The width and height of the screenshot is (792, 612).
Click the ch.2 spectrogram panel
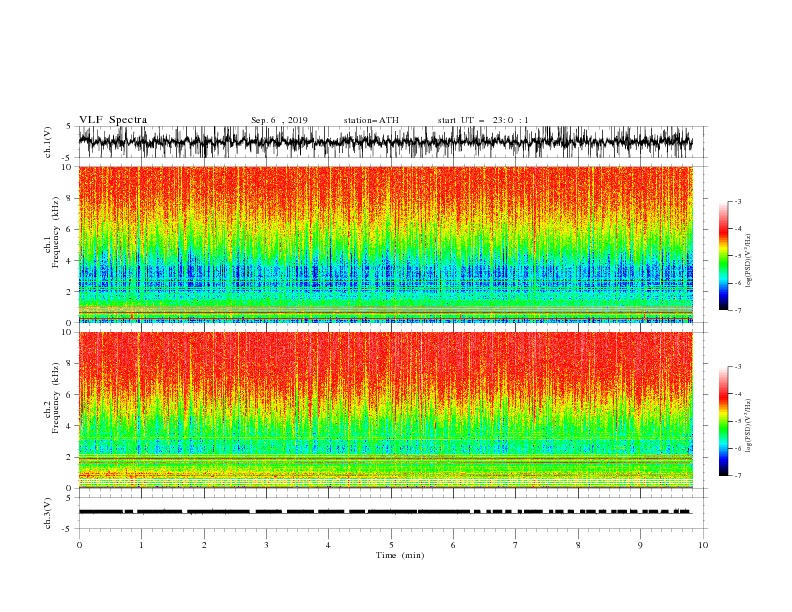[x=386, y=410]
